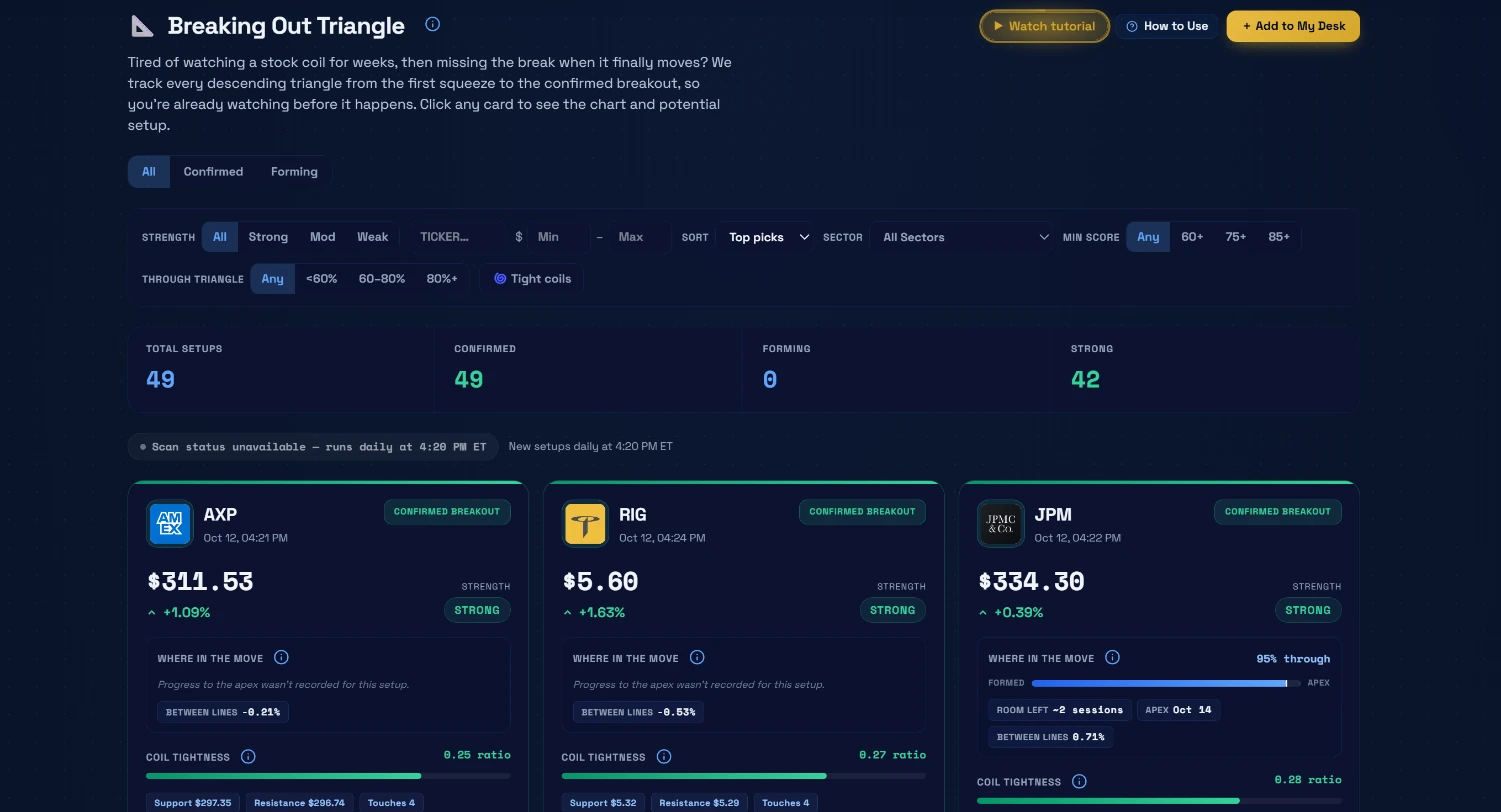This screenshot has height=812, width=1501.
Task: Select Strong strength filter
Action: [x=268, y=237]
